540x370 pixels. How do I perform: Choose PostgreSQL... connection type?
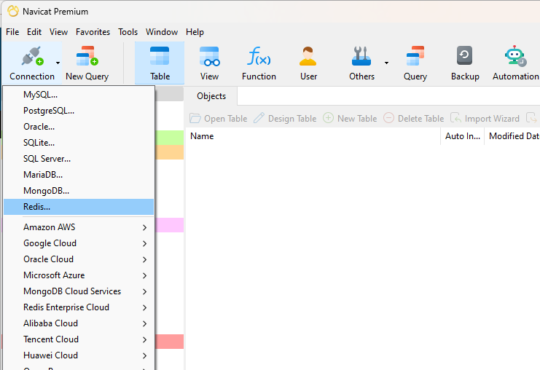(79, 111)
